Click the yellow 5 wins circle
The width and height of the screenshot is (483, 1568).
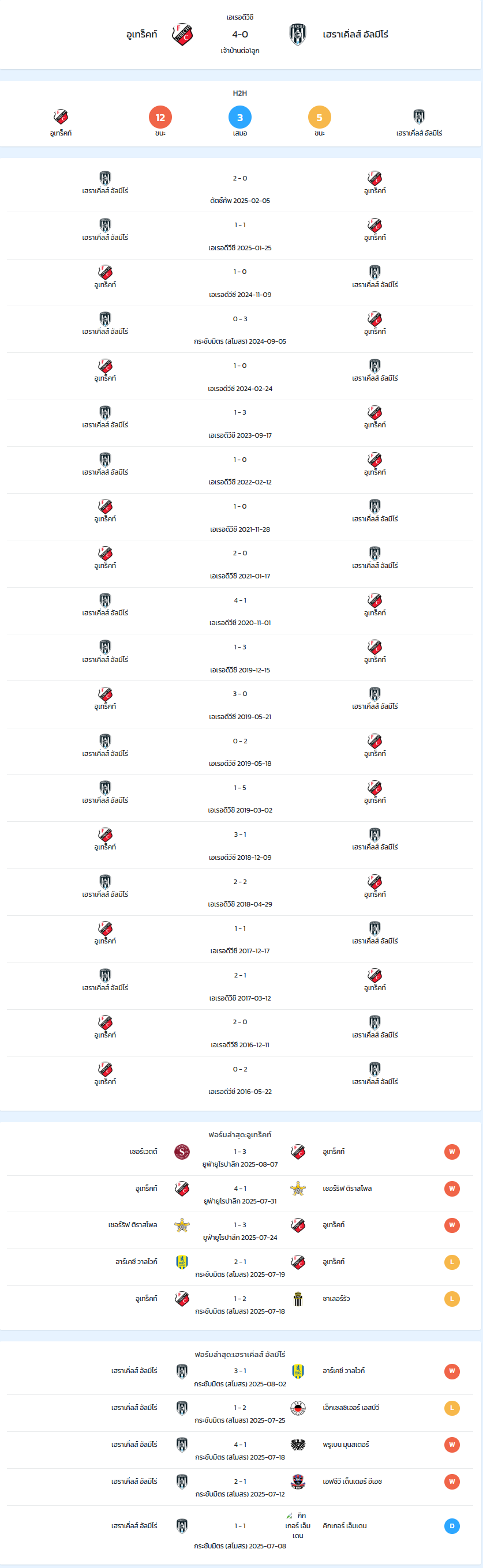tap(320, 118)
